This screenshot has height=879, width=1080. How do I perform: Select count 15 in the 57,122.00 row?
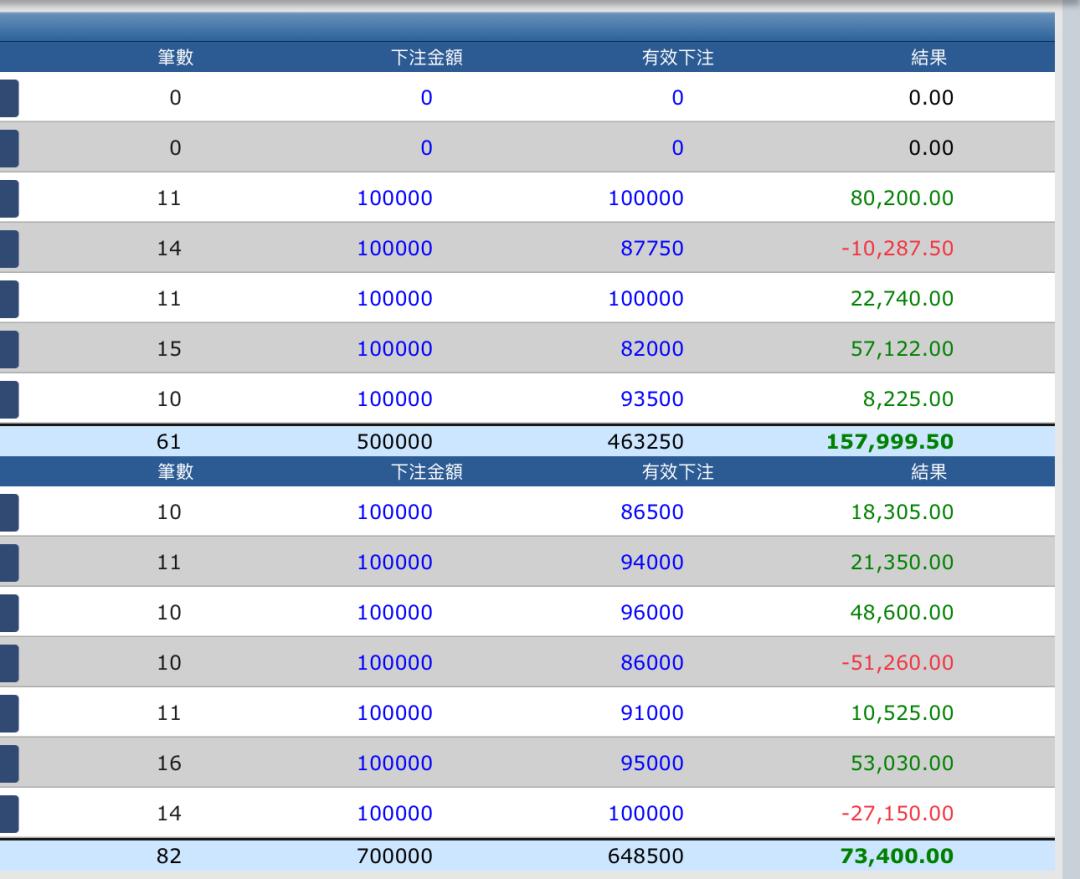tap(169, 349)
